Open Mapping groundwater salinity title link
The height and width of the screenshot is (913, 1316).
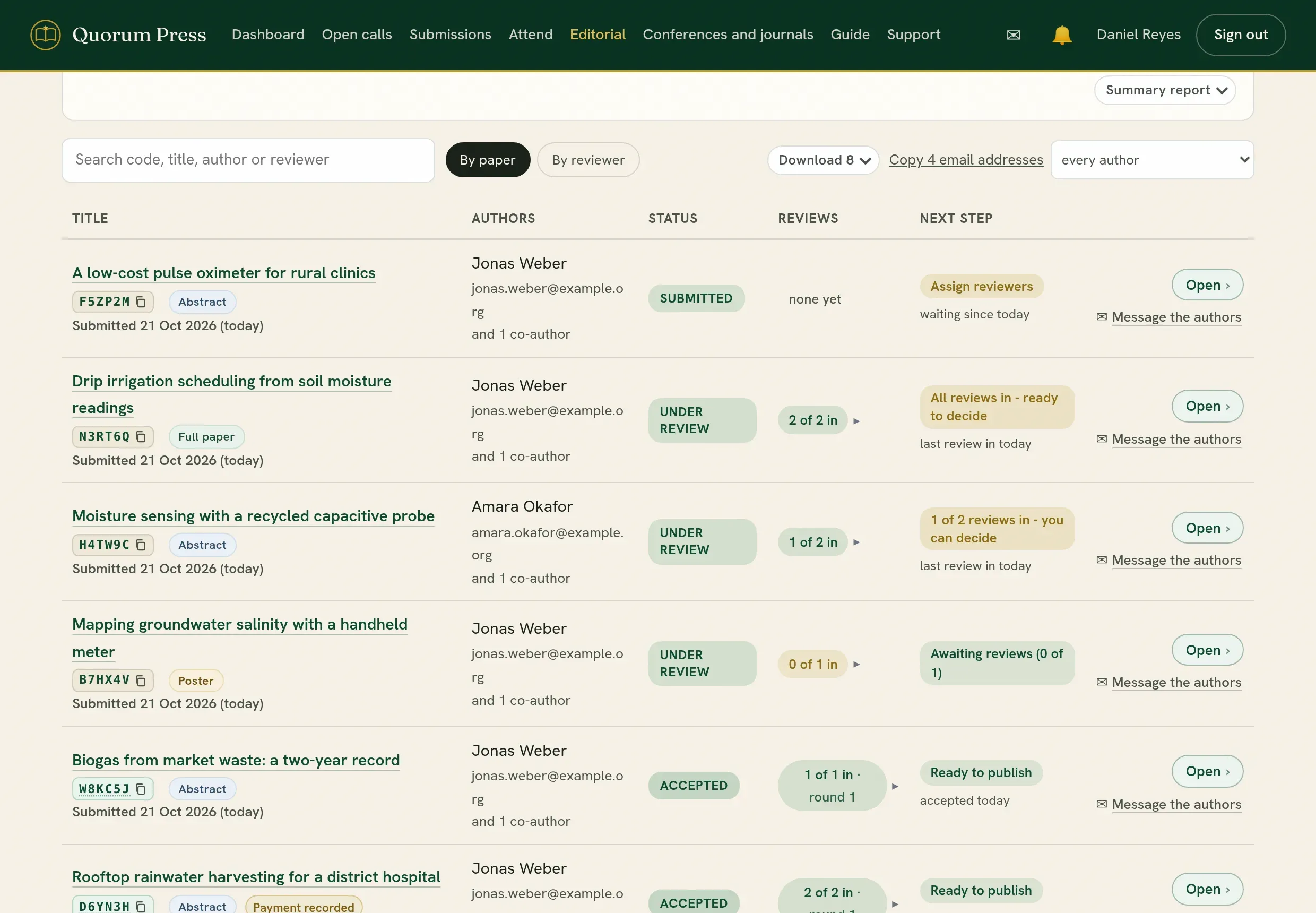[240, 638]
